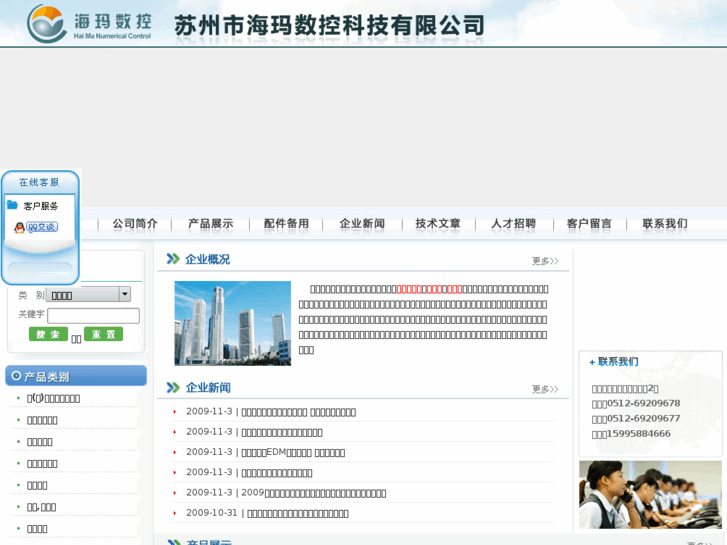Screen dimensions: 727x545
Task: Click 更多>> beside 企业概况
Action: [545, 261]
